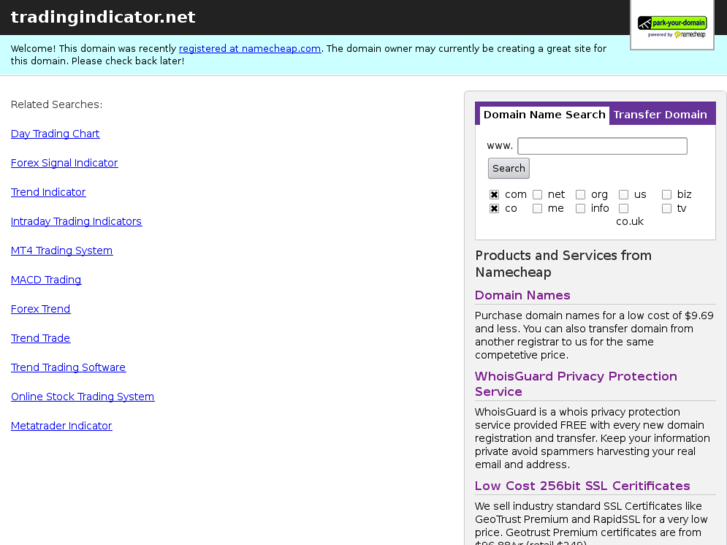Focus the www. domain input field
727x545 pixels.
[602, 146]
